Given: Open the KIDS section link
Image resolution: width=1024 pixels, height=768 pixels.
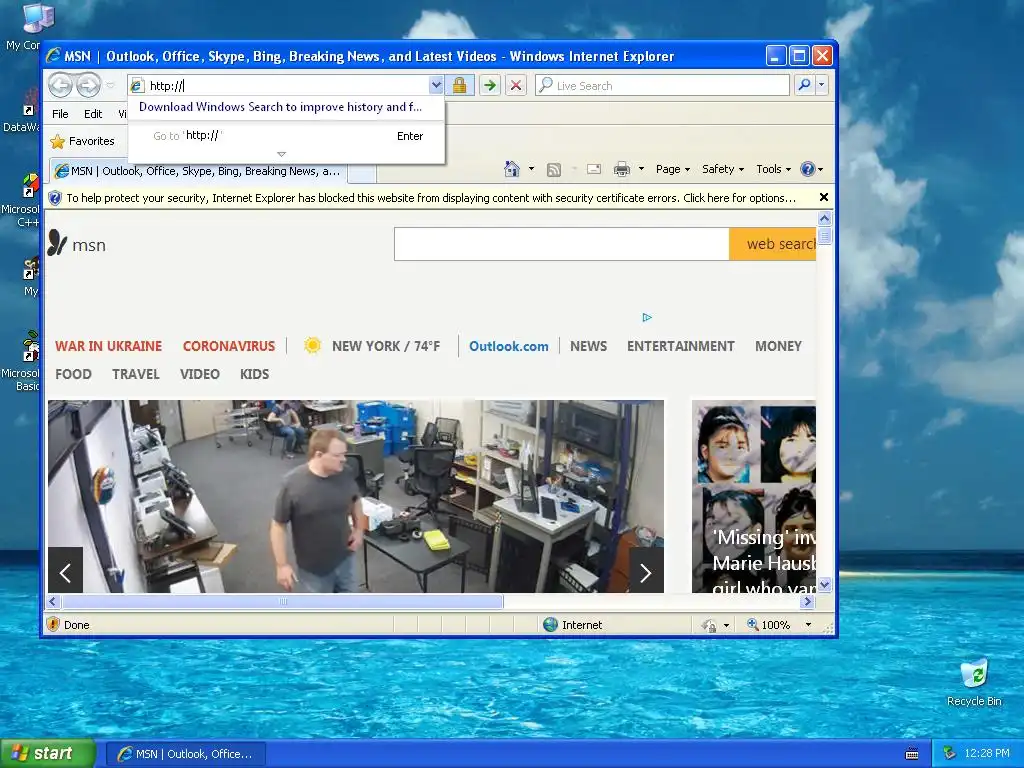Looking at the screenshot, I should (255, 374).
